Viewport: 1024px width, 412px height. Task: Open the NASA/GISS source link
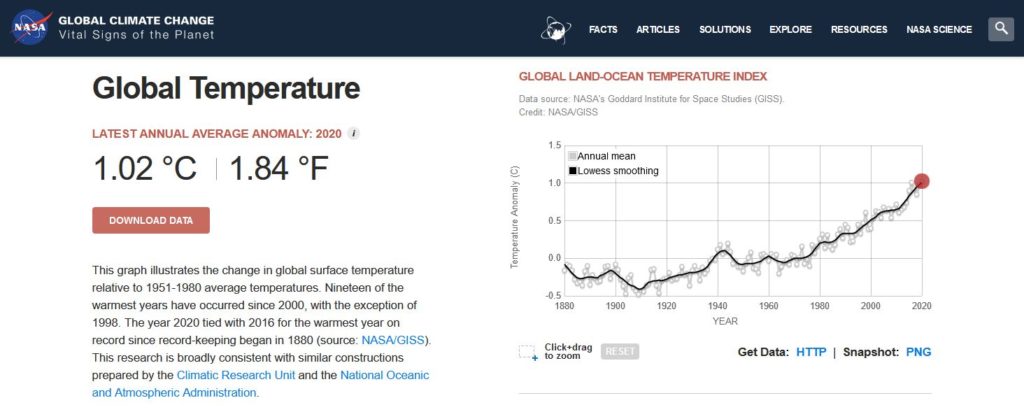[396, 340]
